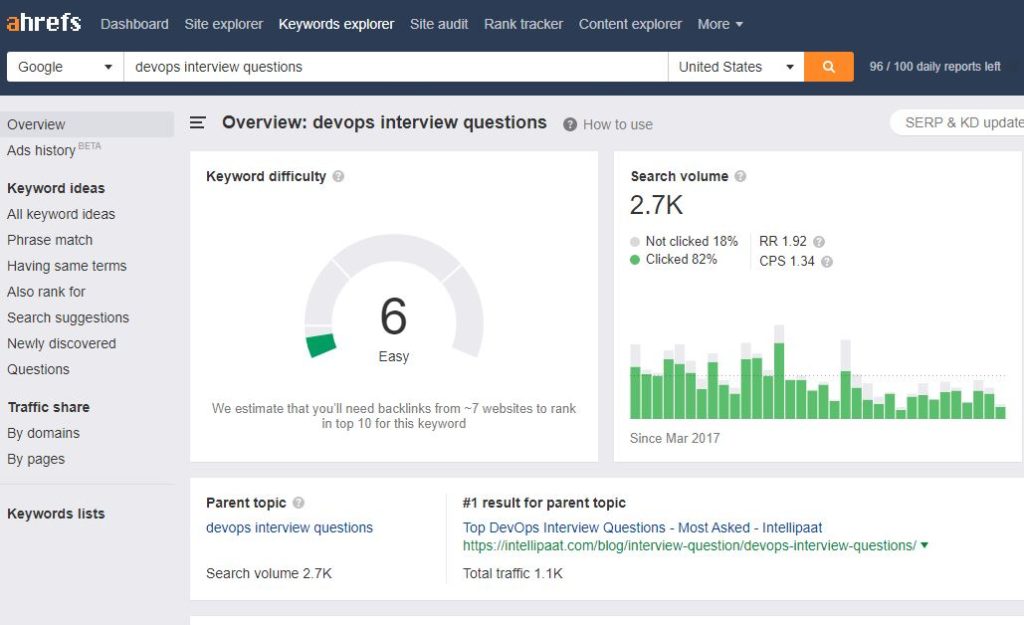Click the green keyword difficulty gauge segment
This screenshot has width=1024, height=625.
click(321, 345)
